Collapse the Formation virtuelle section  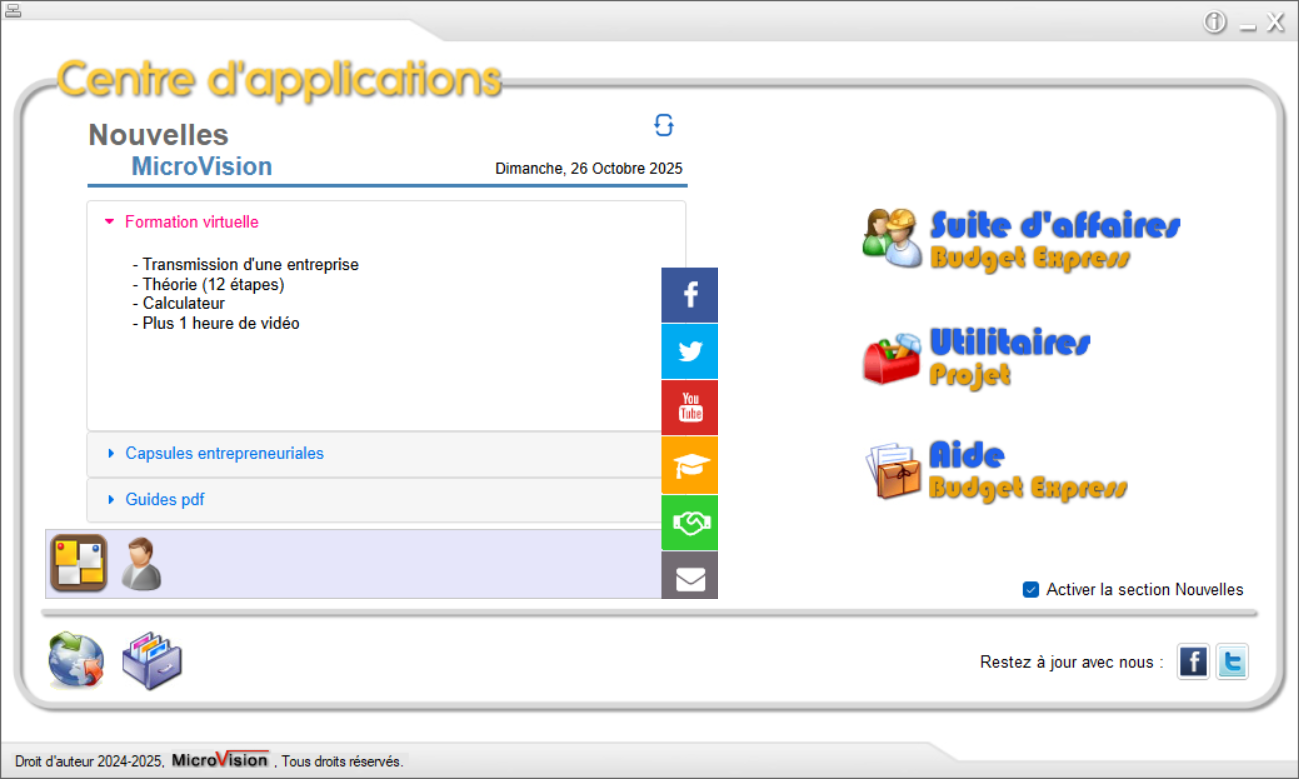(191, 222)
